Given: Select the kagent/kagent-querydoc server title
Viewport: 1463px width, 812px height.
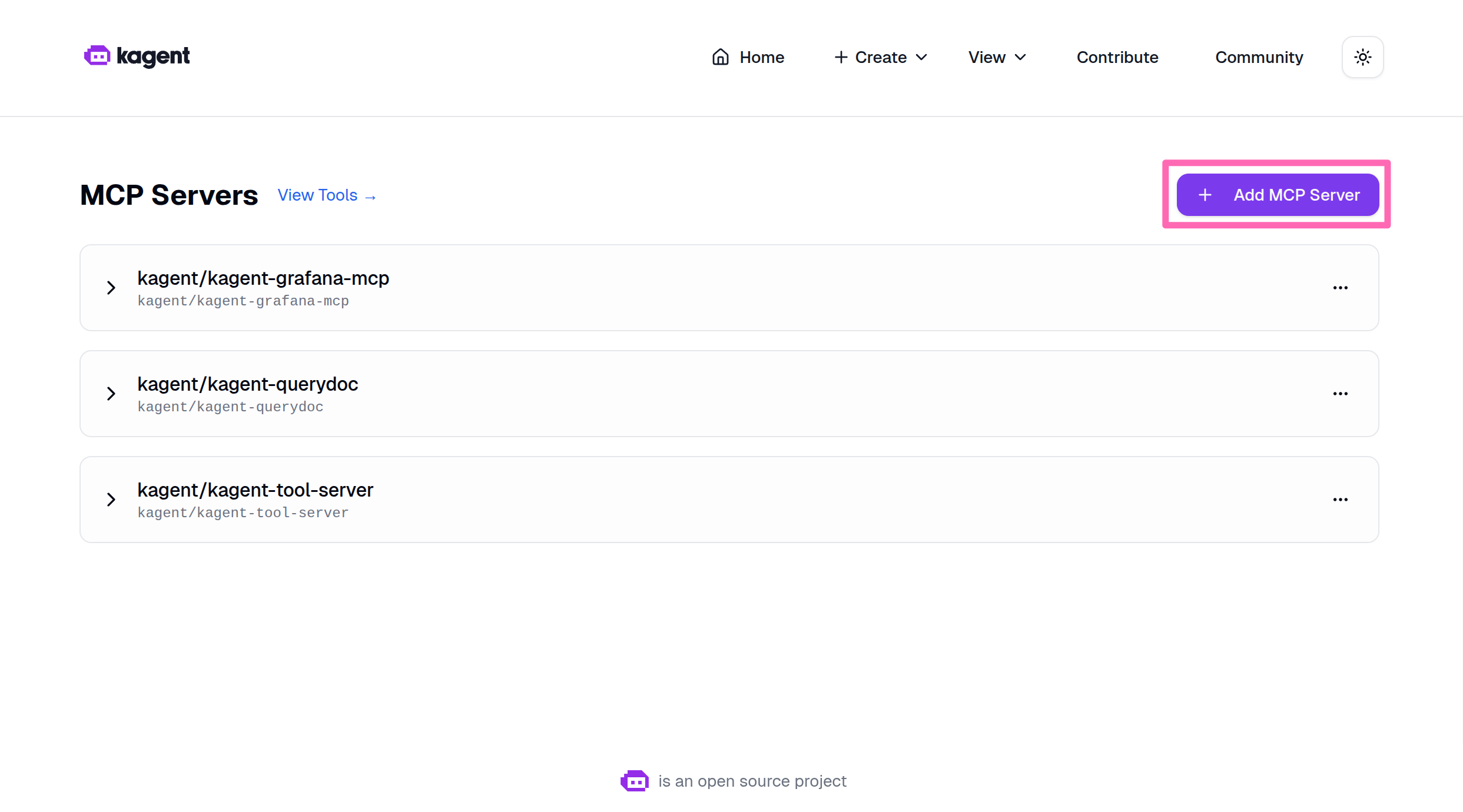Looking at the screenshot, I should tap(247, 384).
